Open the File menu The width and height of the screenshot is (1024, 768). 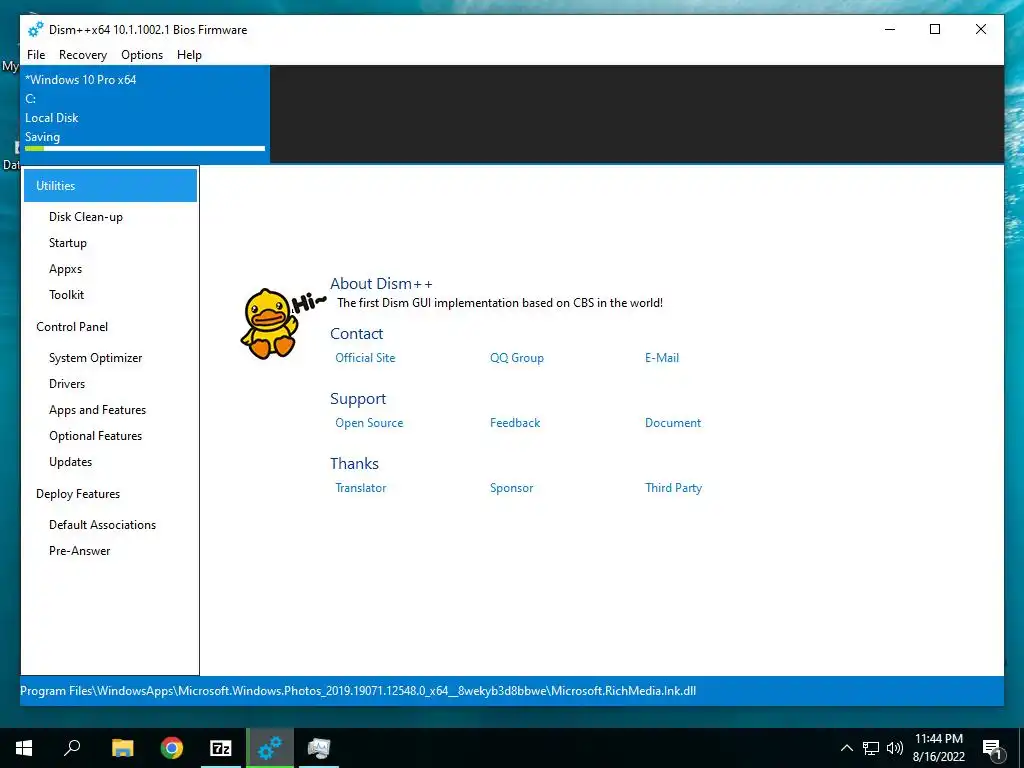click(36, 55)
